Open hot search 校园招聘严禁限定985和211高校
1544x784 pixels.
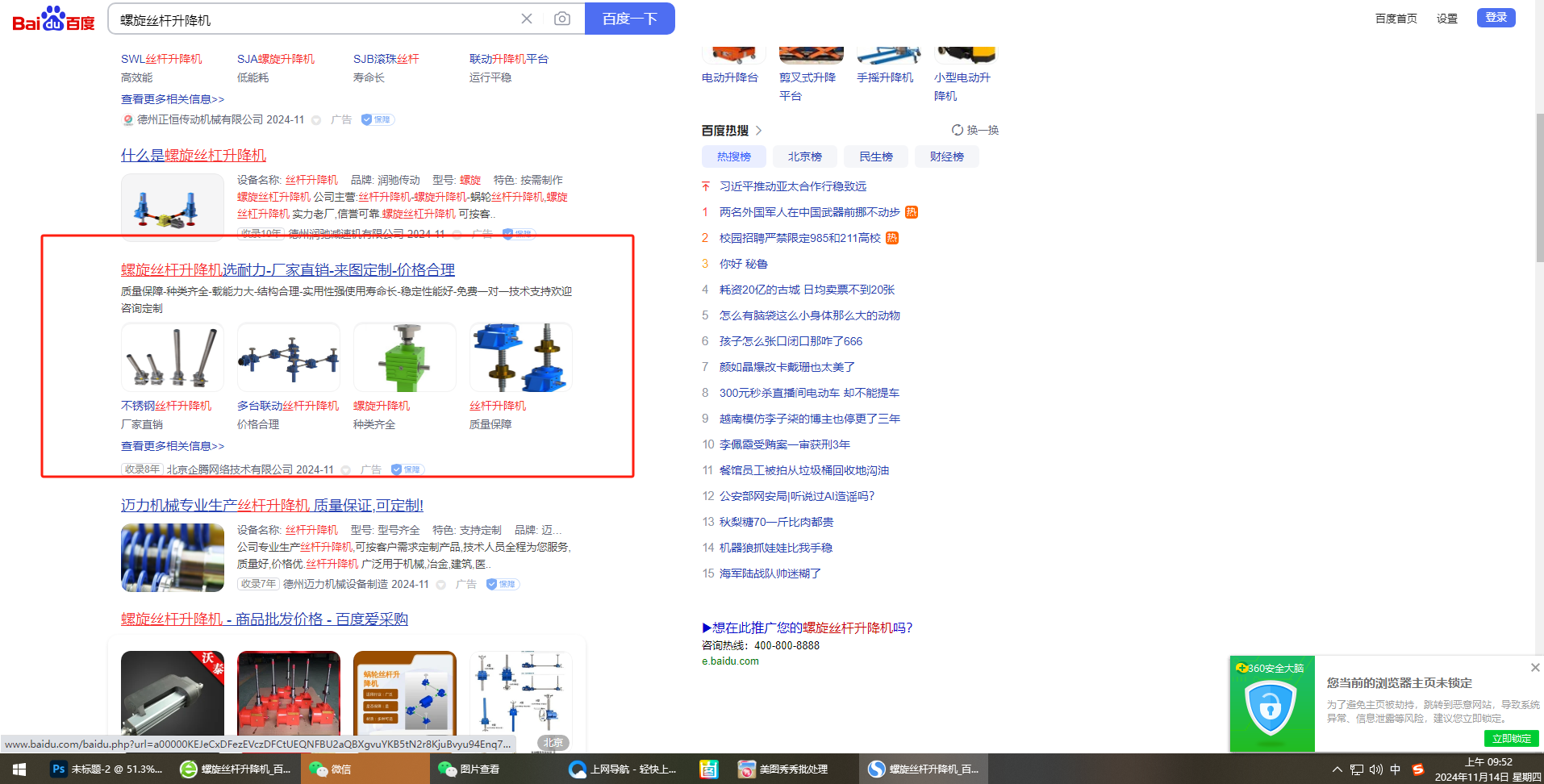click(x=800, y=238)
